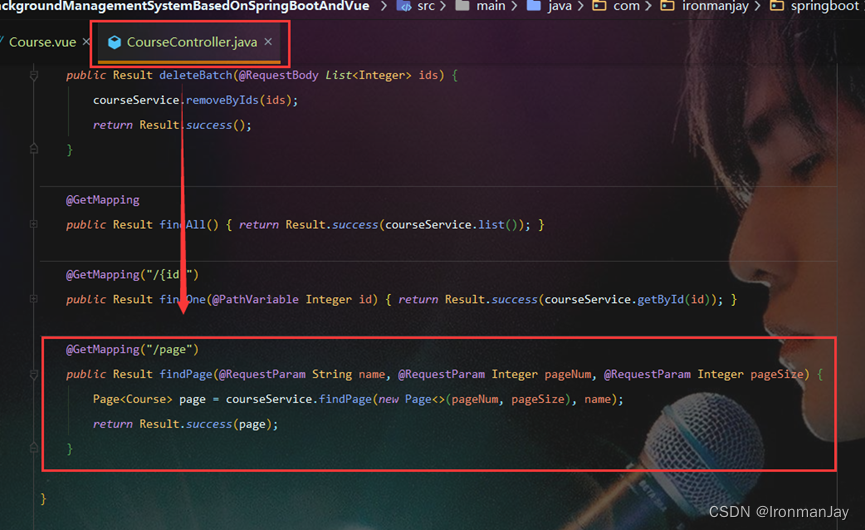
Task: Open the main breadcrumb item
Action: pos(490,6)
